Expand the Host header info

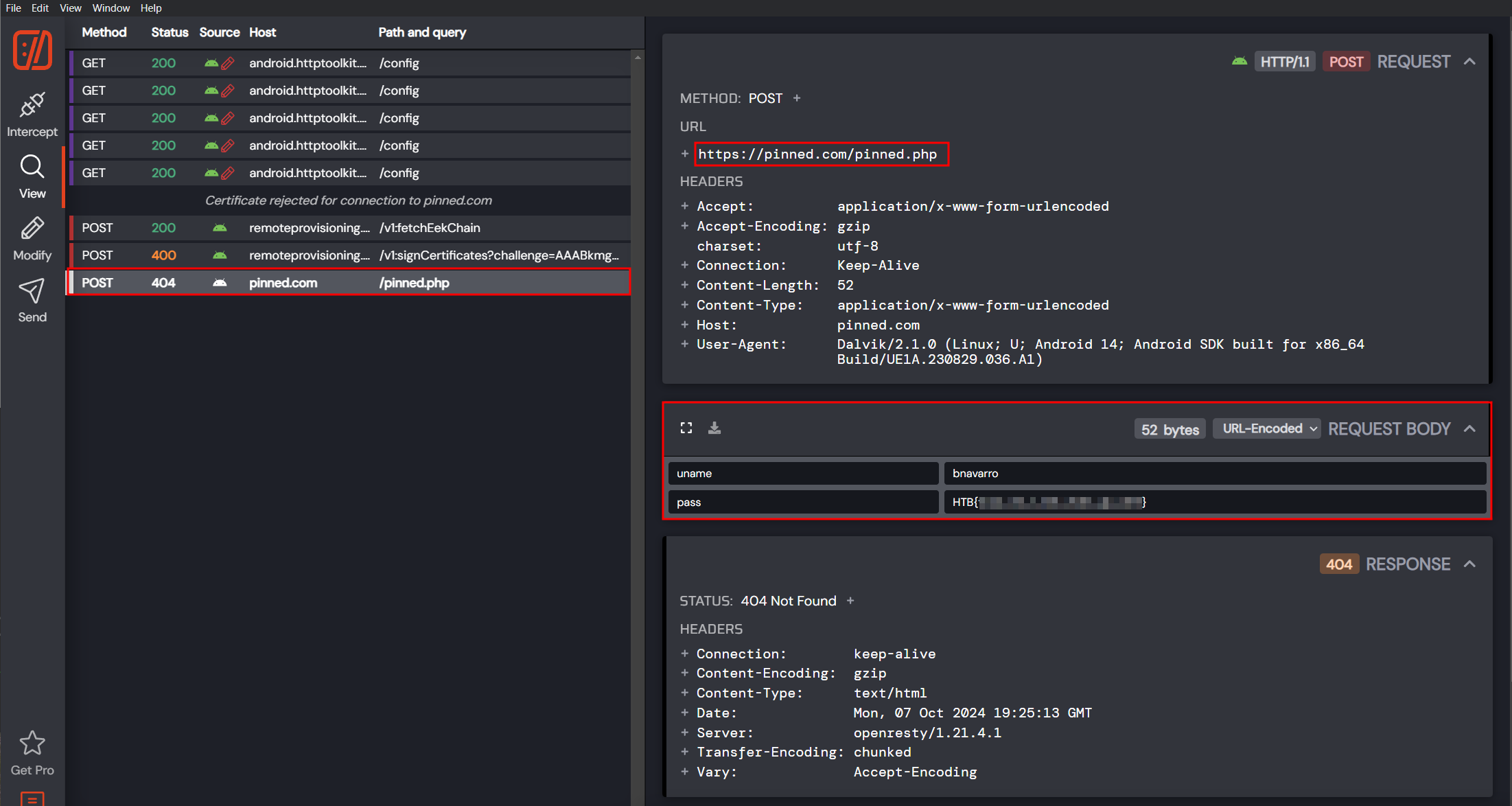point(684,325)
